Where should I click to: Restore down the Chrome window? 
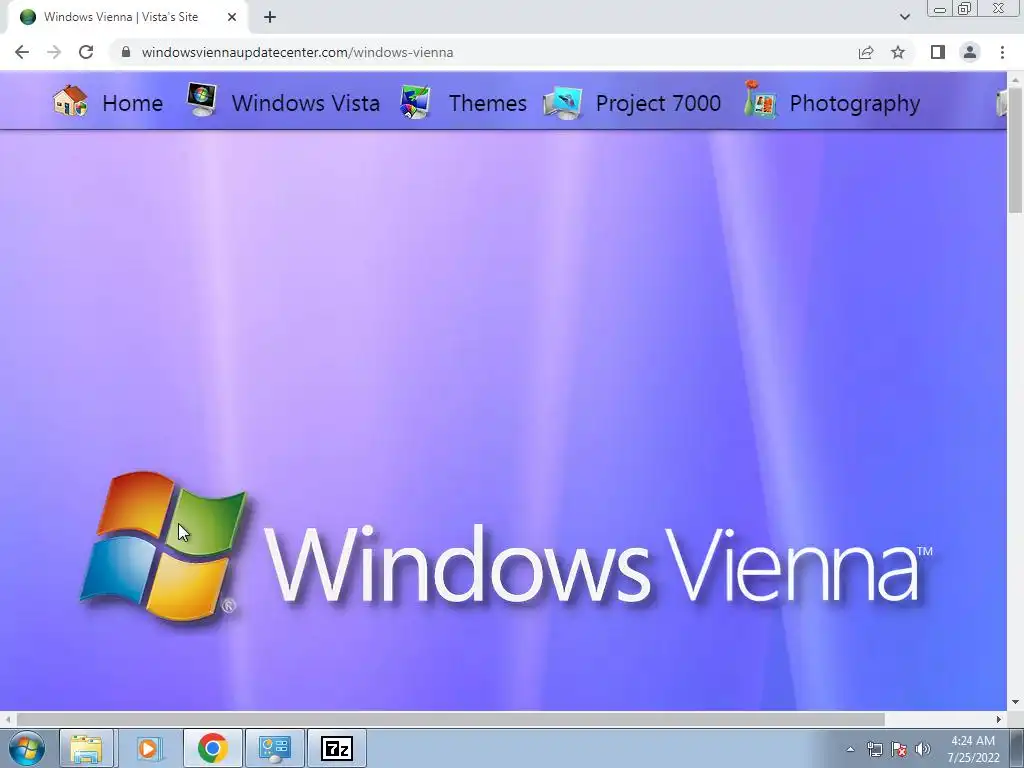(964, 9)
